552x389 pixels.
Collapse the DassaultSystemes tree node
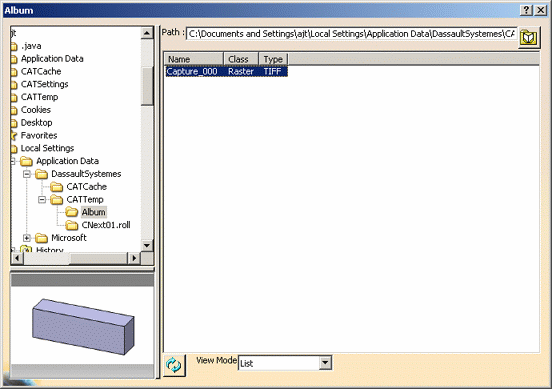click(x=27, y=174)
